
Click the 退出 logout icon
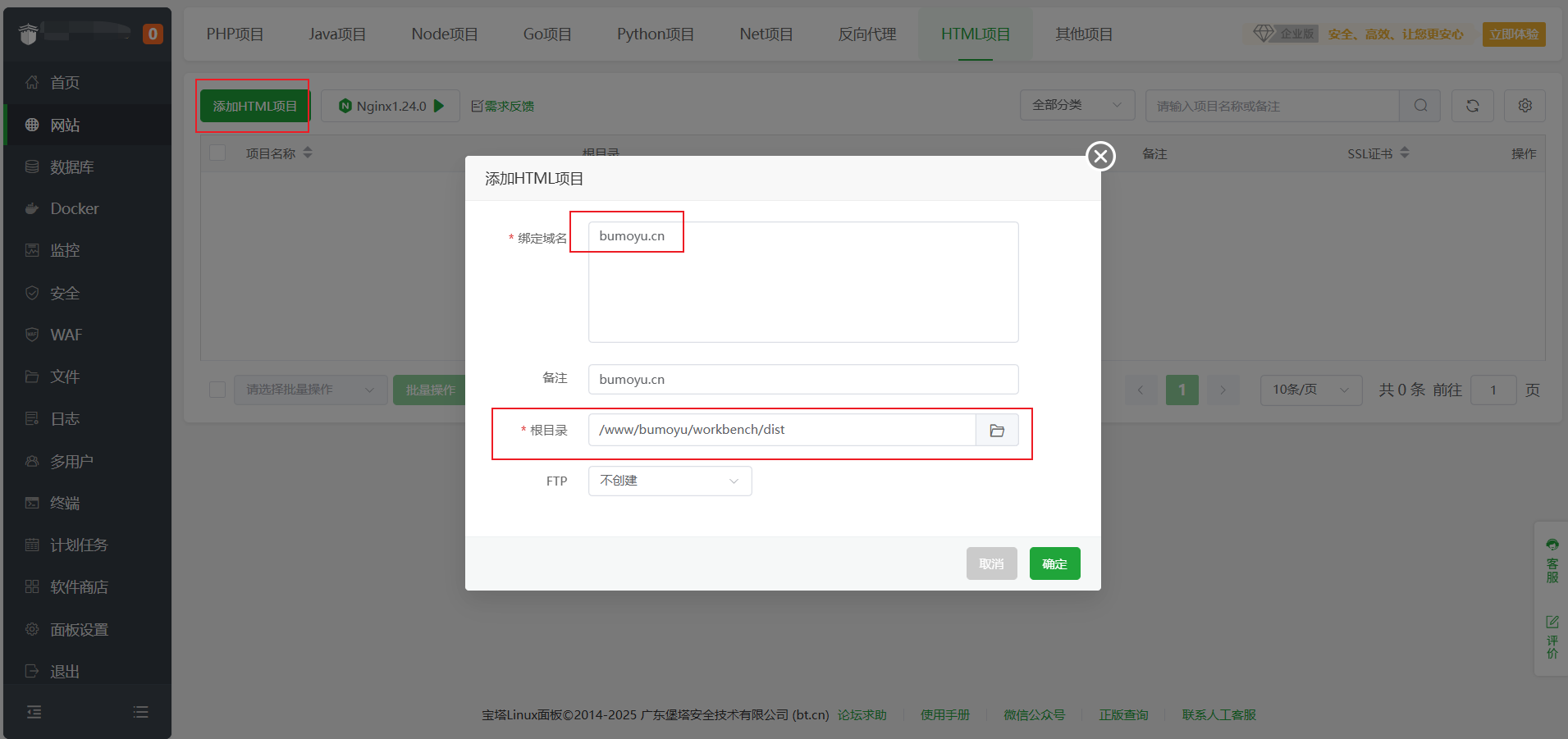click(32, 671)
